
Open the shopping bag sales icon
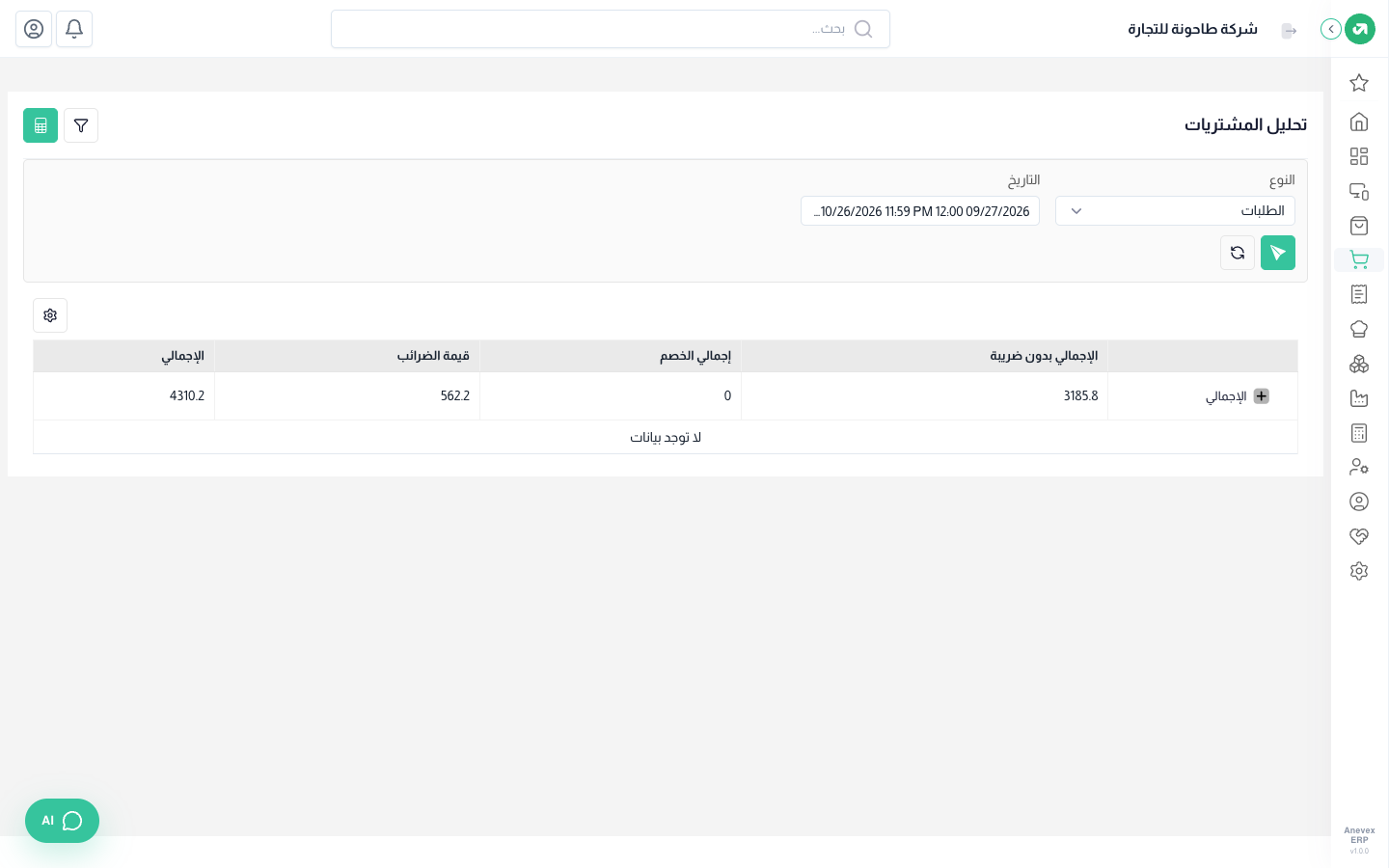click(x=1359, y=226)
